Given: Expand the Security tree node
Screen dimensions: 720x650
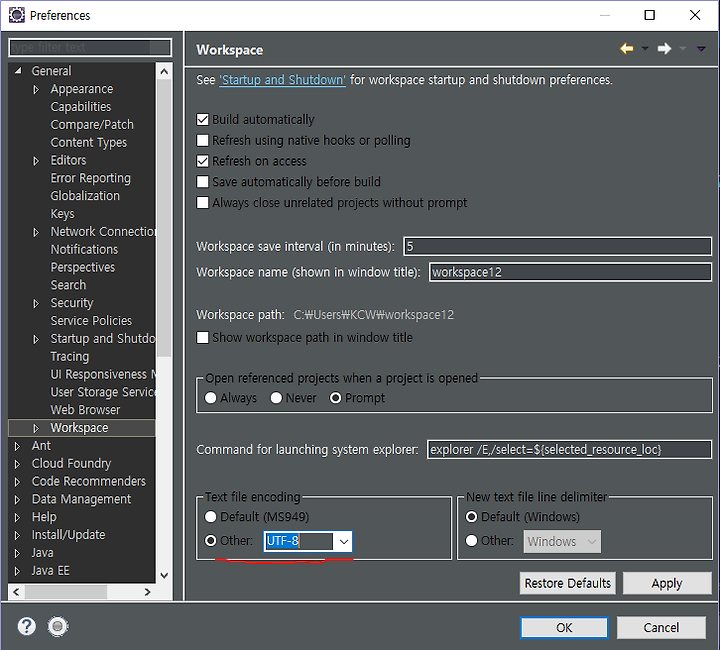Looking at the screenshot, I should pos(36,303).
